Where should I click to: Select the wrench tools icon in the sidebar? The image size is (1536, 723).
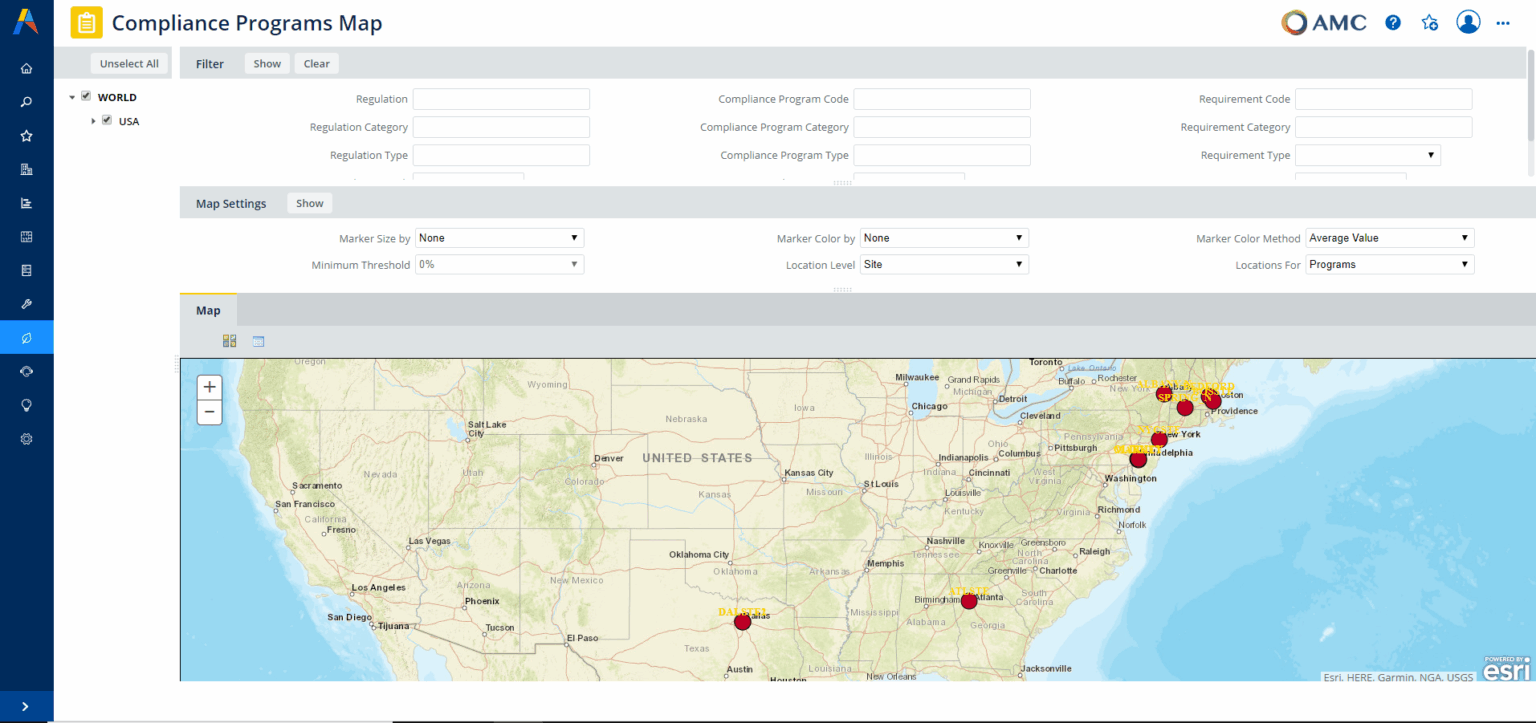coord(26,303)
